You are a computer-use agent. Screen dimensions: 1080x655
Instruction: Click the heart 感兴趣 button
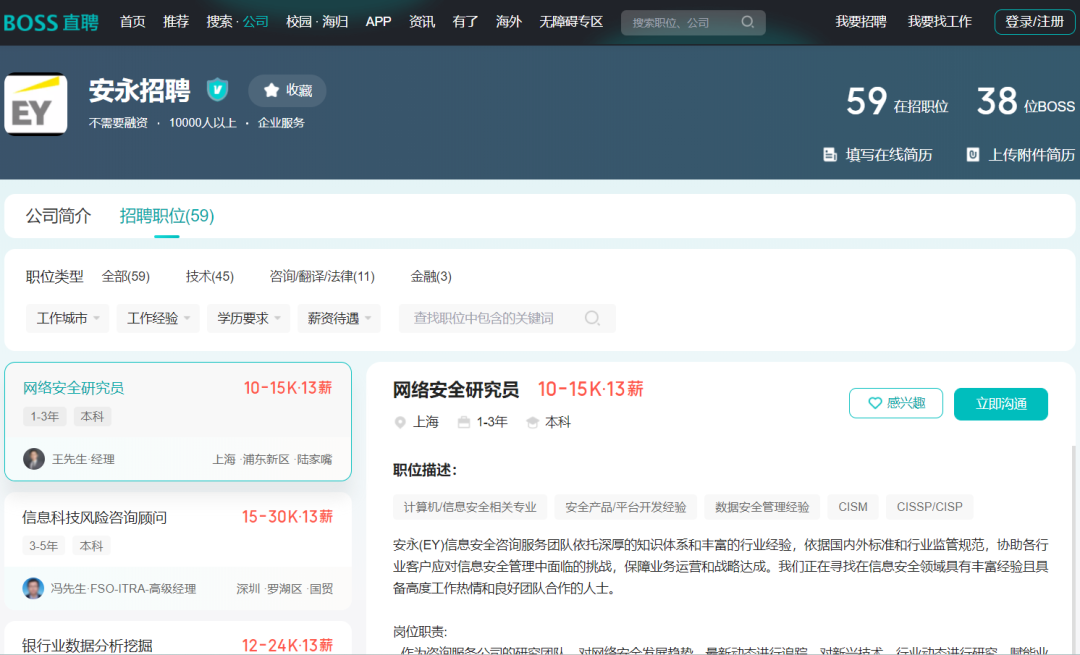point(896,404)
